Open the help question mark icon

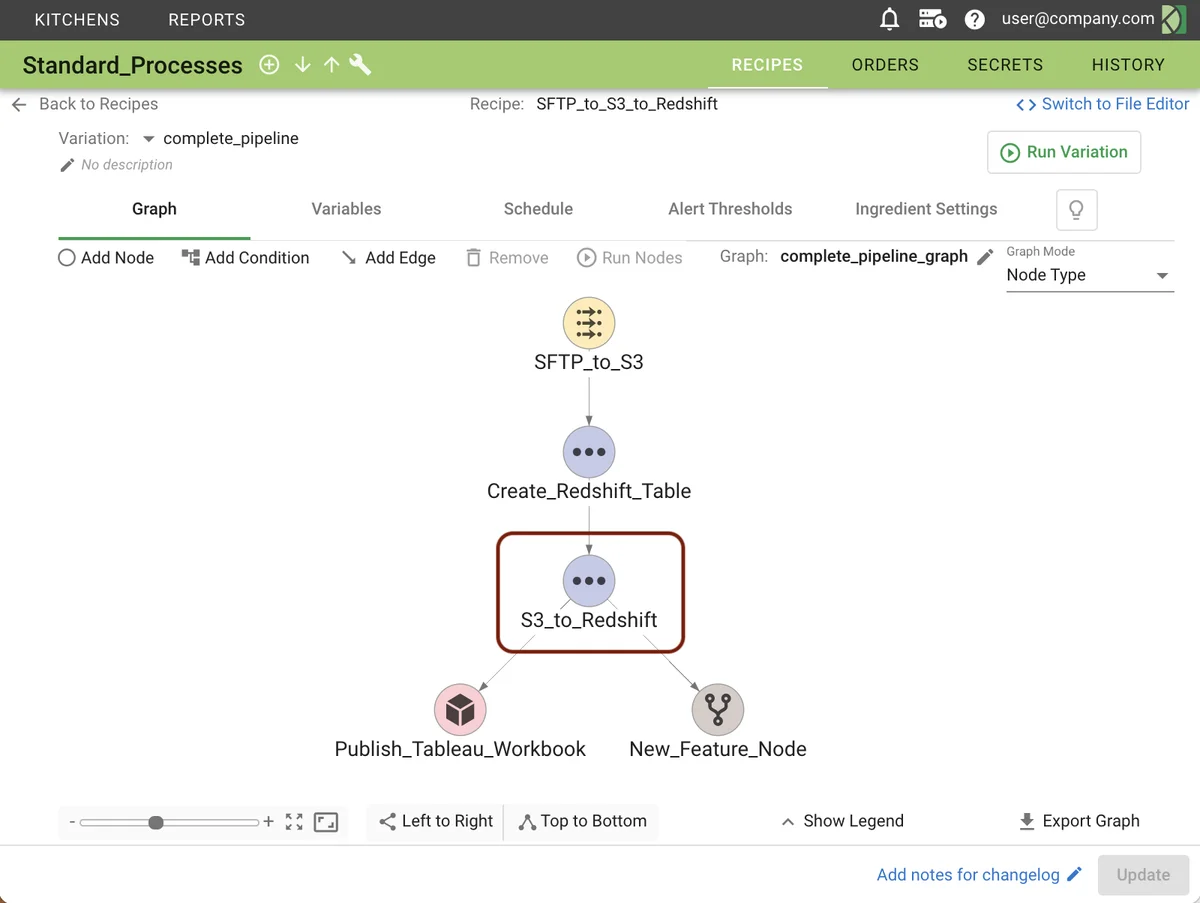[974, 19]
